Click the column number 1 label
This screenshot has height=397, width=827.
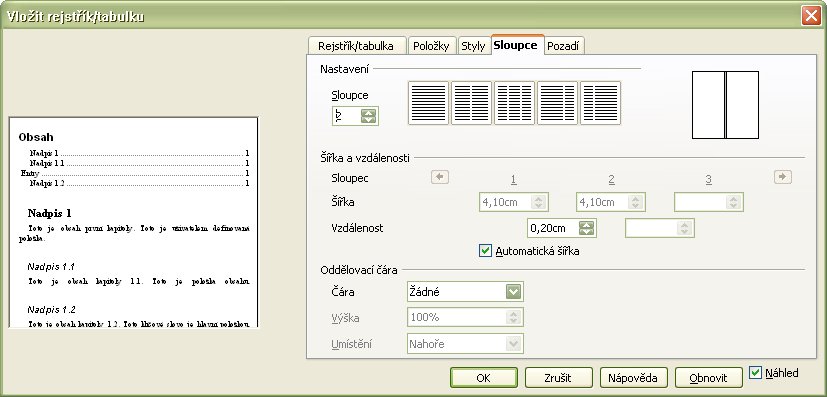tap(513, 180)
